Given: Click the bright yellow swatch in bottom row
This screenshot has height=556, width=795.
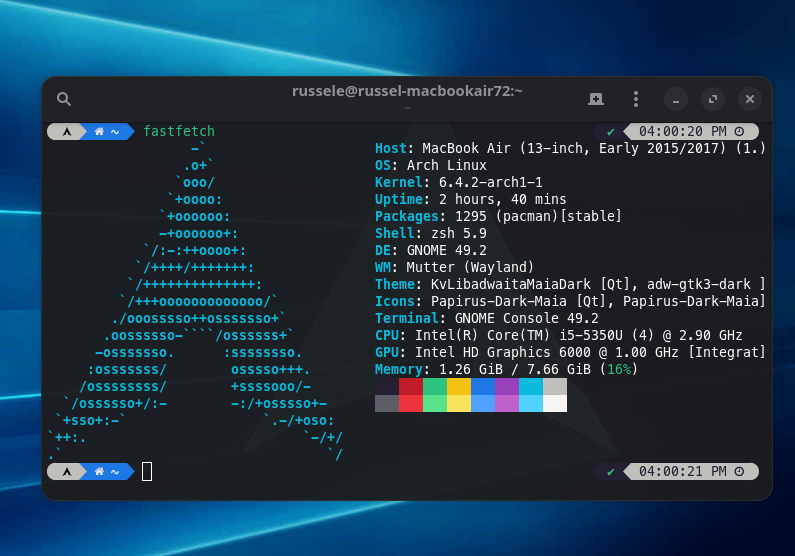Looking at the screenshot, I should (459, 403).
